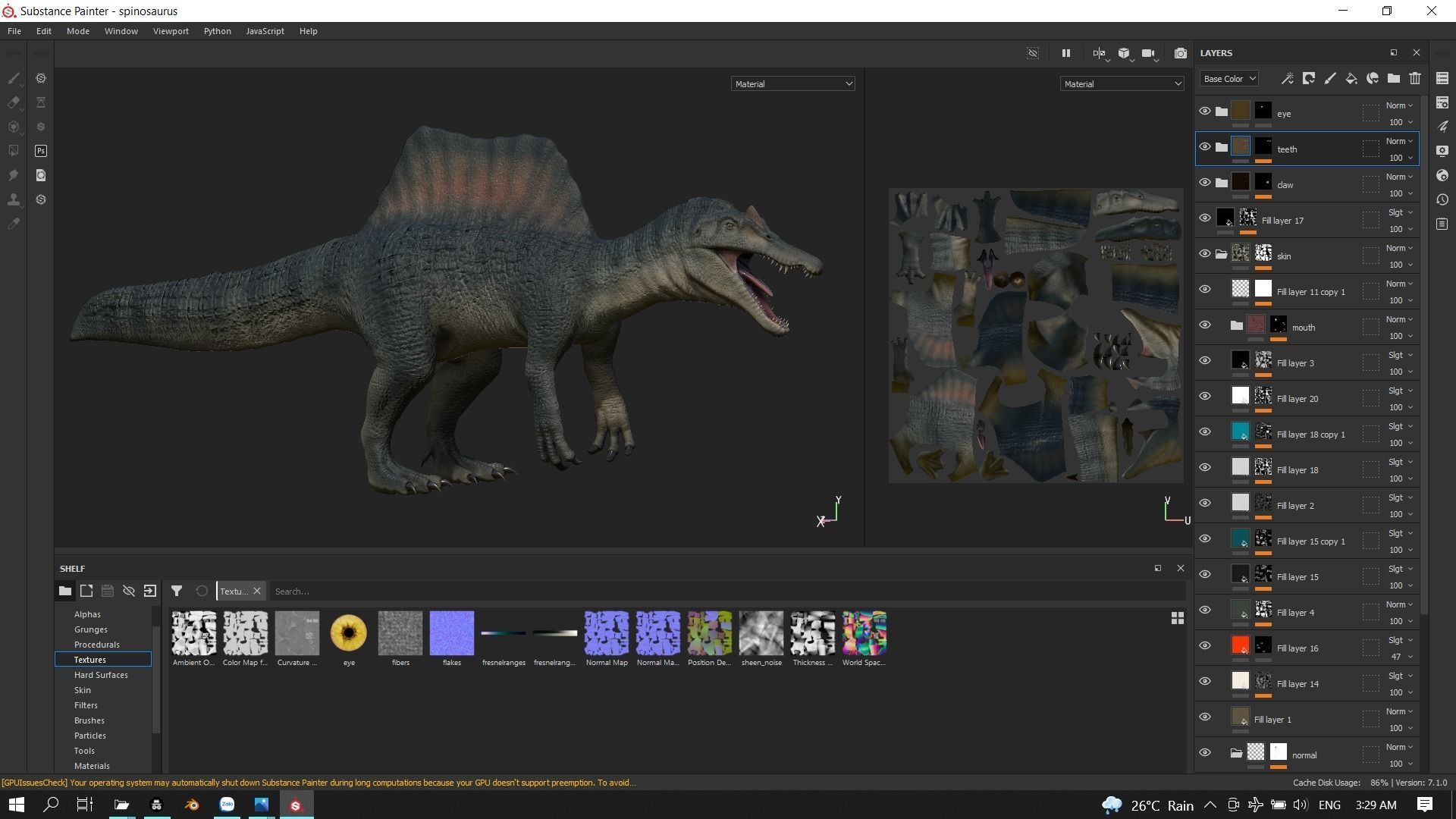Open the Viewport menu

(x=171, y=31)
